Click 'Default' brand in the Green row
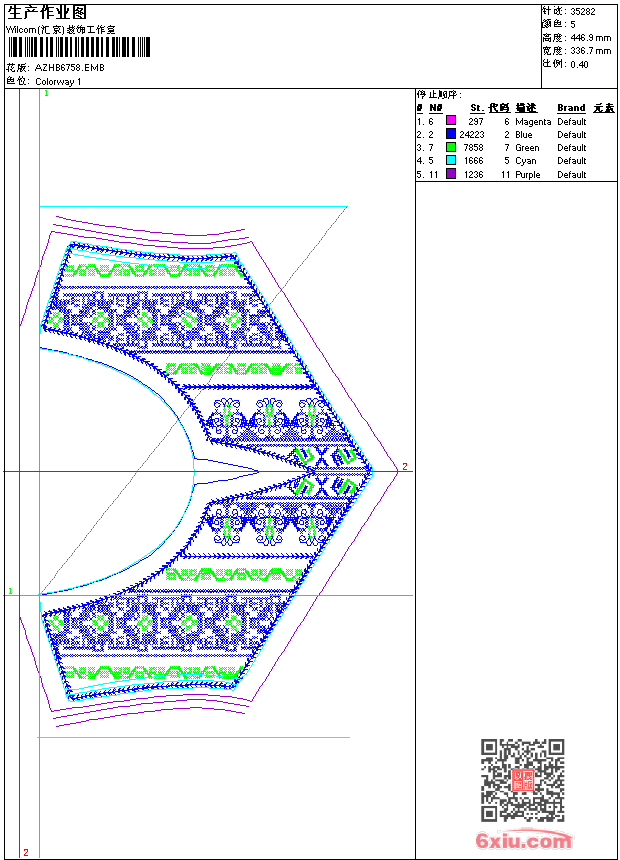Viewport: 620px width, 860px height. tap(572, 148)
